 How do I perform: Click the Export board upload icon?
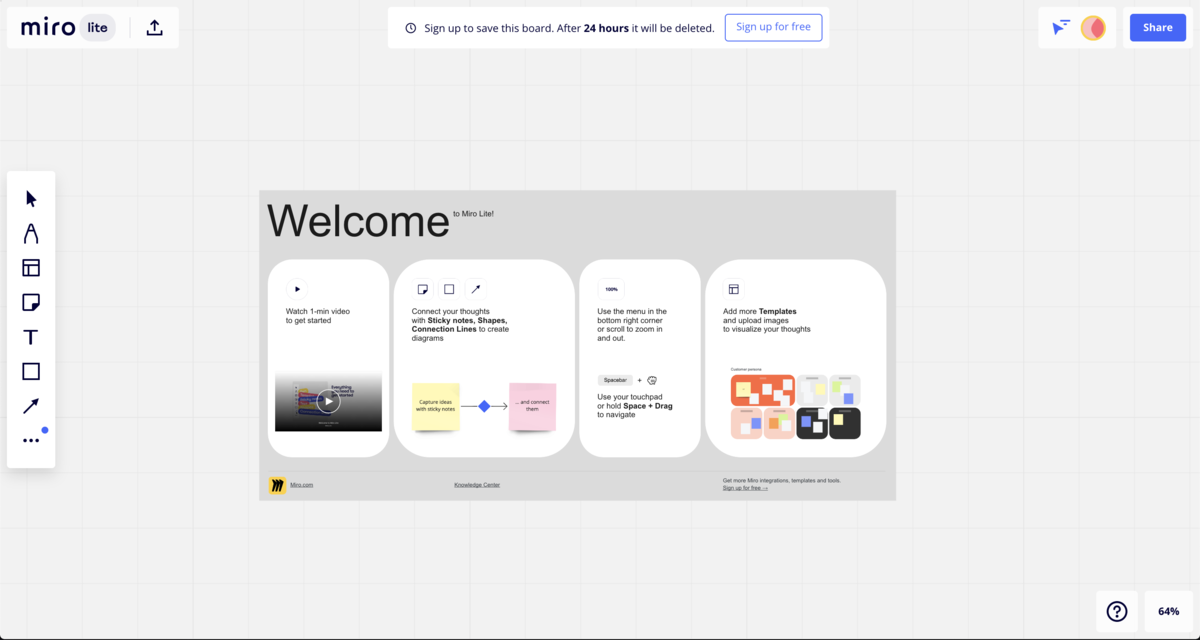(x=154, y=28)
